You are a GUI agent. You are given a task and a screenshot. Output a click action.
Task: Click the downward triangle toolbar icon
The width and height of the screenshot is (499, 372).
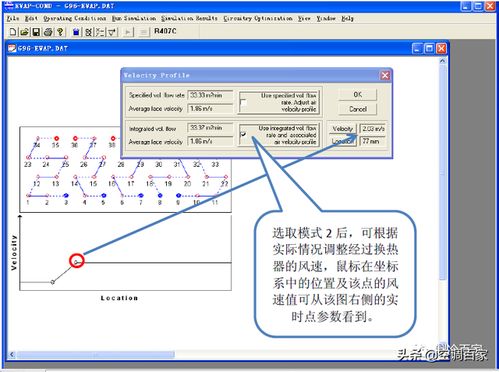coord(112,32)
